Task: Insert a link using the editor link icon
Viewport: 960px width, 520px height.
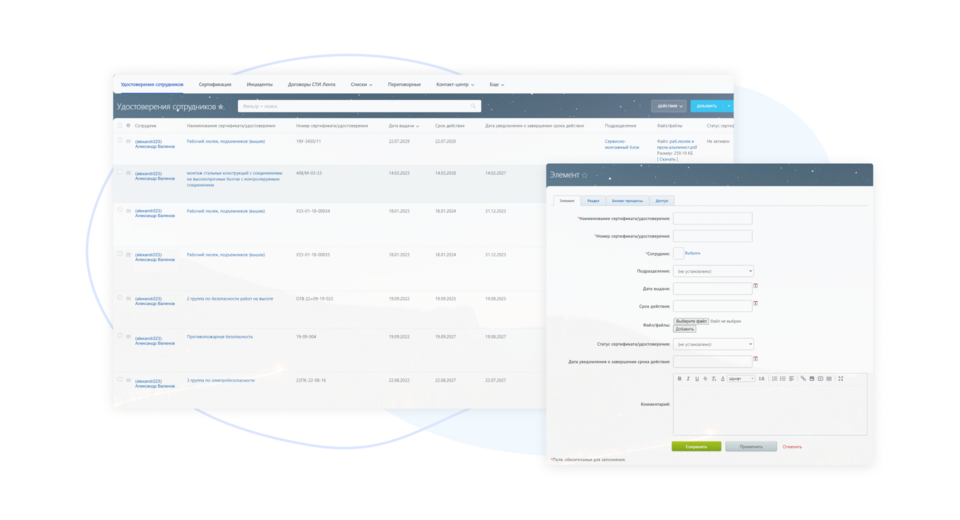Action: click(803, 379)
